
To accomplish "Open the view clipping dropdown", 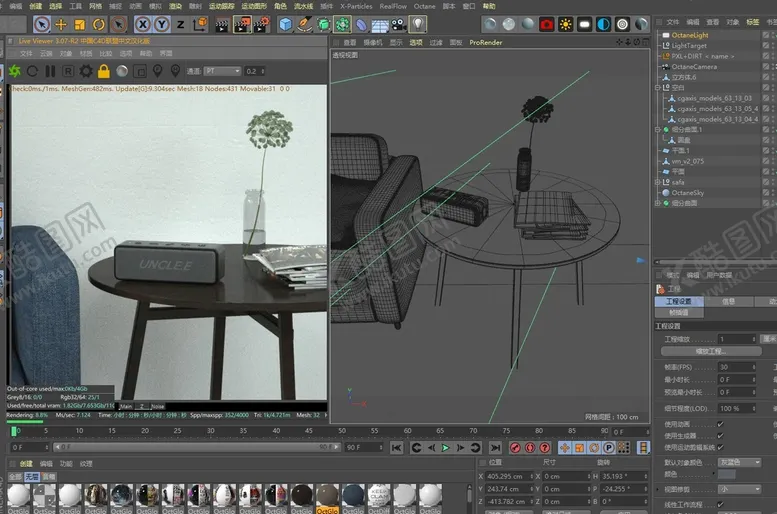I will [x=739, y=489].
